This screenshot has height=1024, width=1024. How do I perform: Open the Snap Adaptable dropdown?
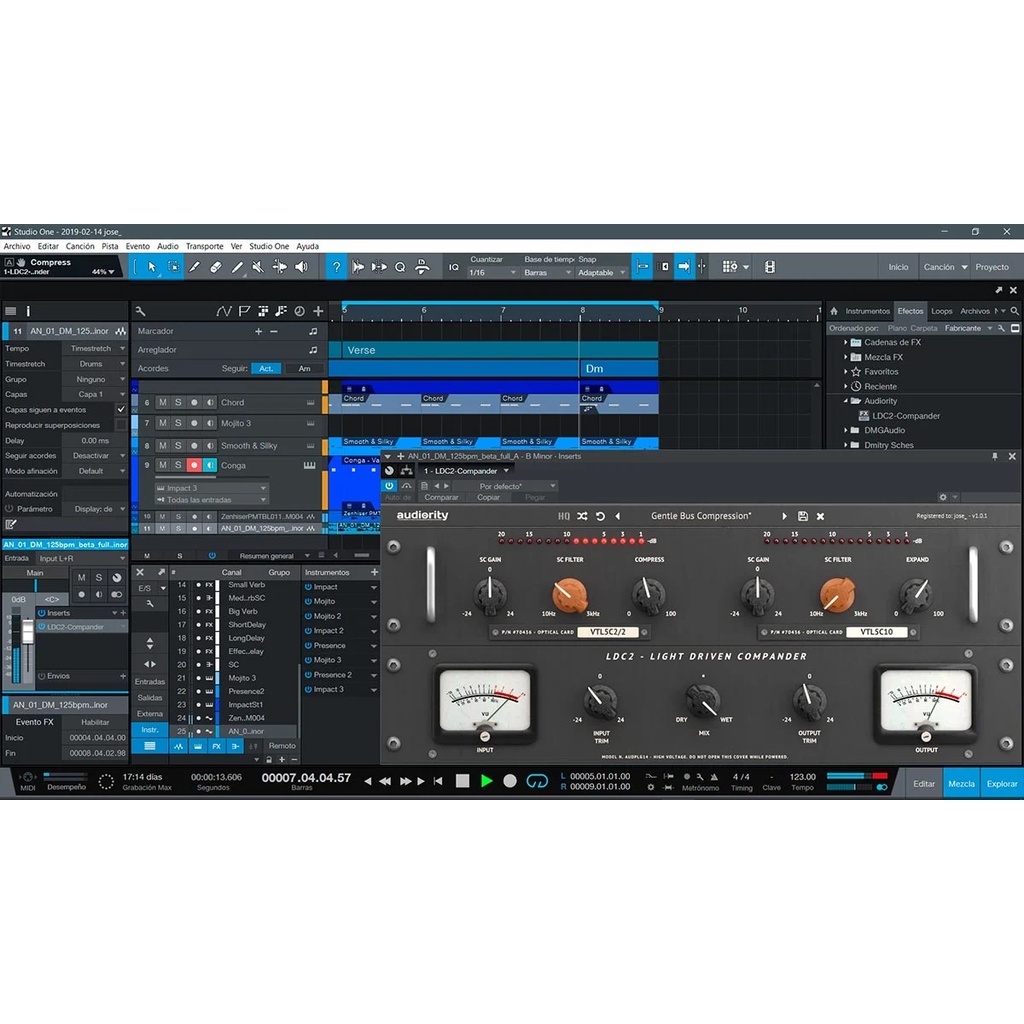(601, 272)
